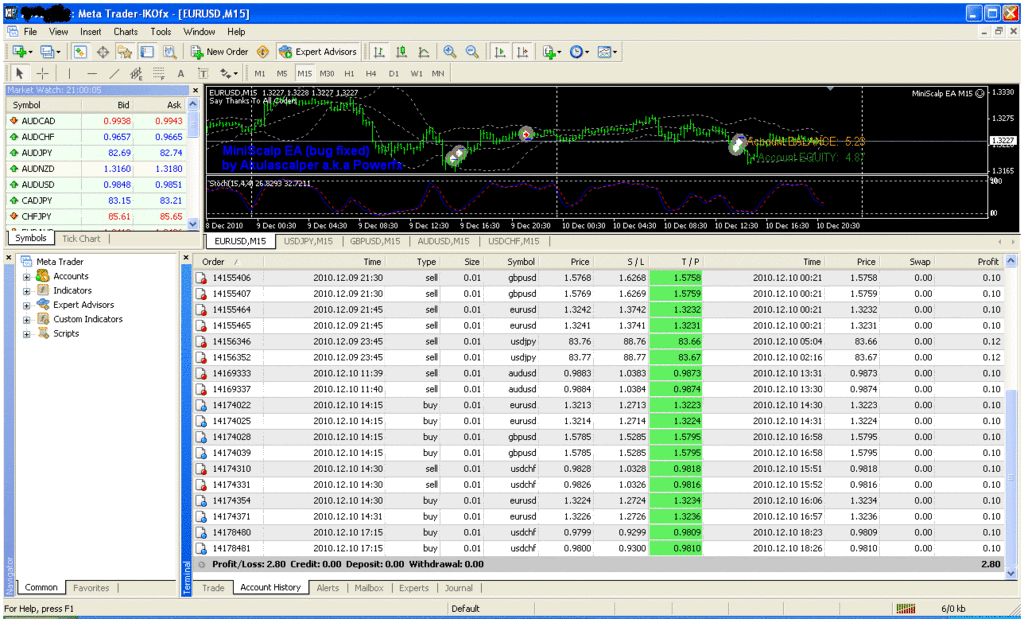The image size is (1024, 619).
Task: Open the Experts tab in Terminal
Action: pyautogui.click(x=414, y=588)
